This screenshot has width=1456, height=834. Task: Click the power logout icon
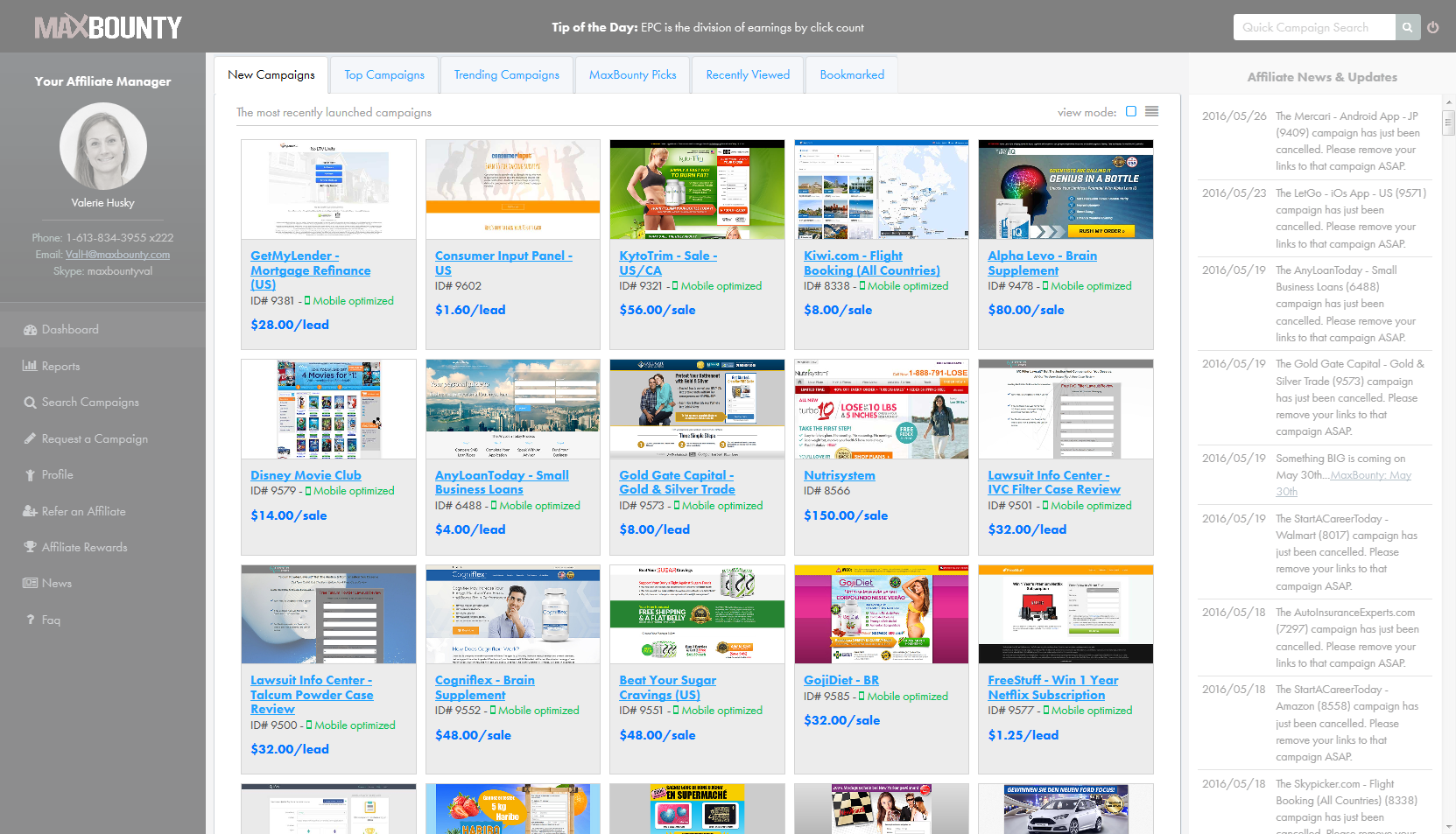point(1433,27)
